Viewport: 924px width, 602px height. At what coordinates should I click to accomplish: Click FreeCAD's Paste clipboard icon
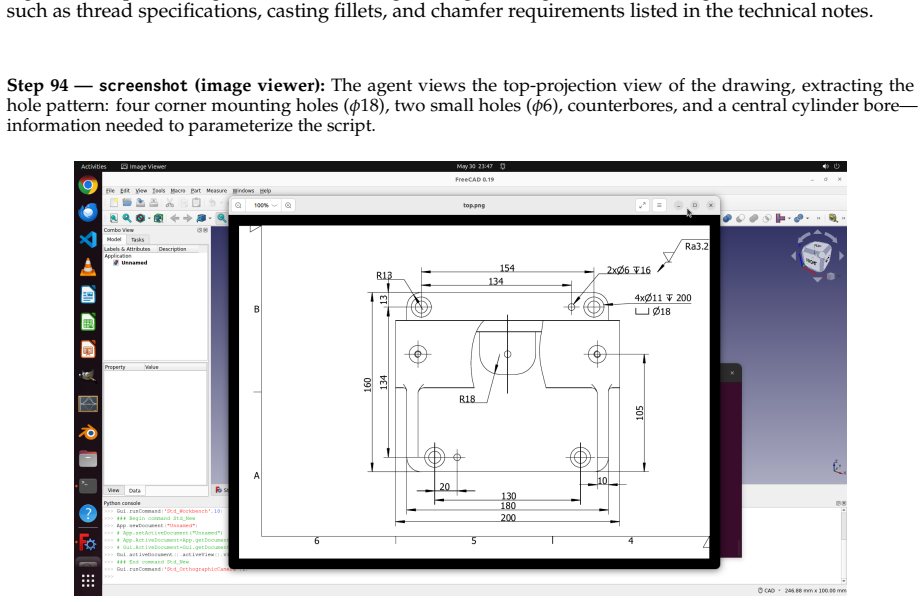[196, 203]
